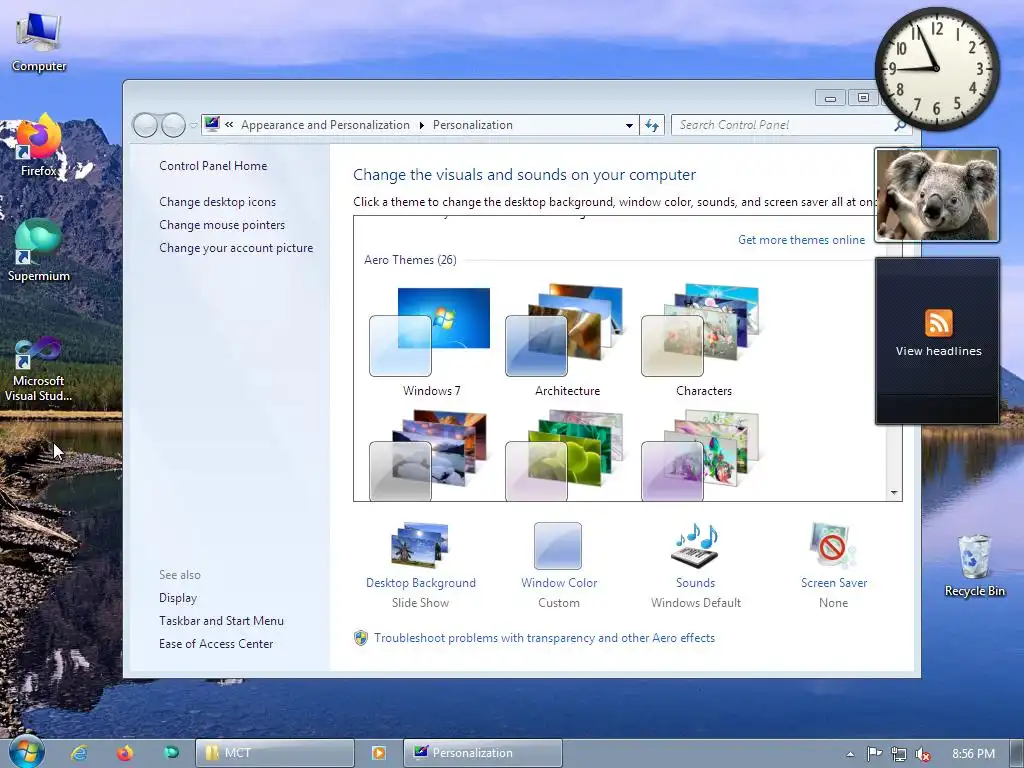The image size is (1024, 768).
Task: Launch Supermium from the taskbar
Action: click(171, 753)
